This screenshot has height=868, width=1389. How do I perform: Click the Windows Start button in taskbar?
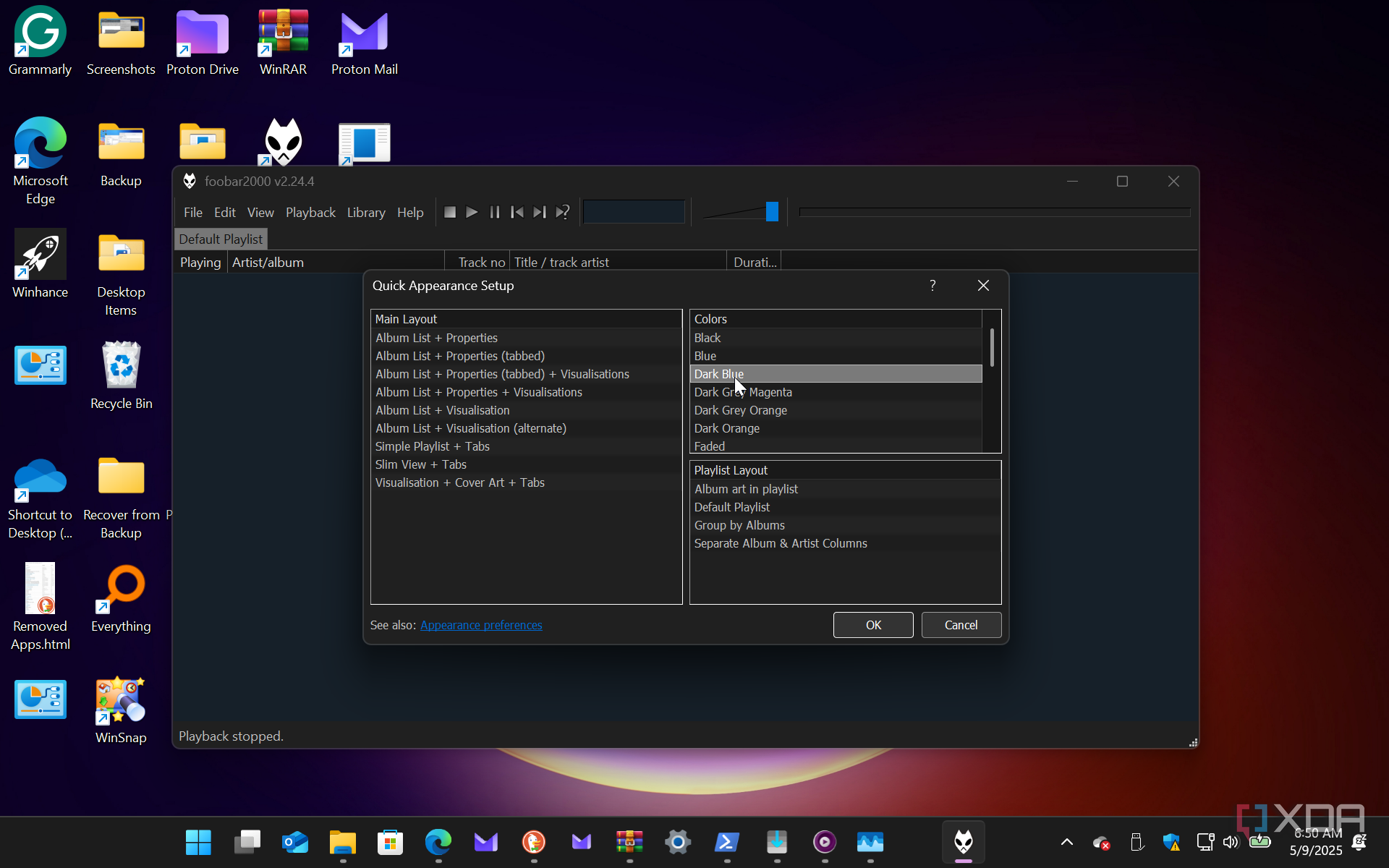pyautogui.click(x=198, y=842)
